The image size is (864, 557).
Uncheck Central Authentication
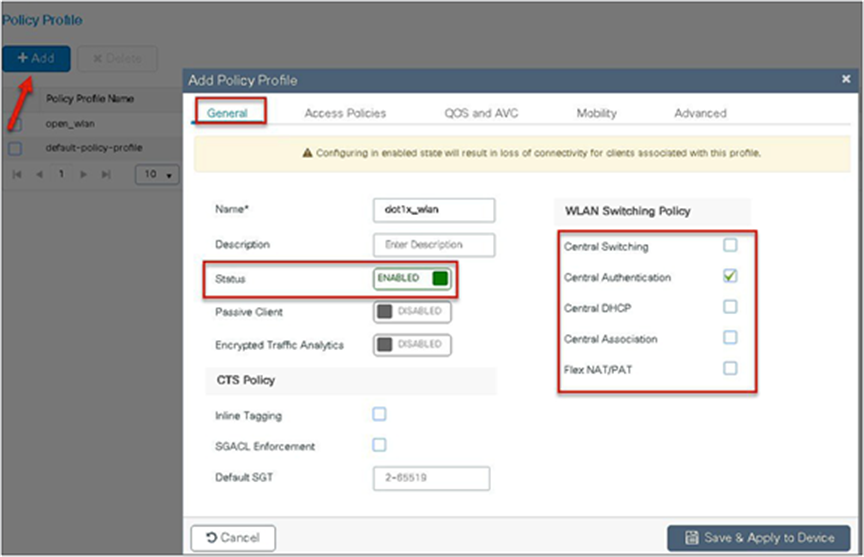pyautogui.click(x=730, y=276)
